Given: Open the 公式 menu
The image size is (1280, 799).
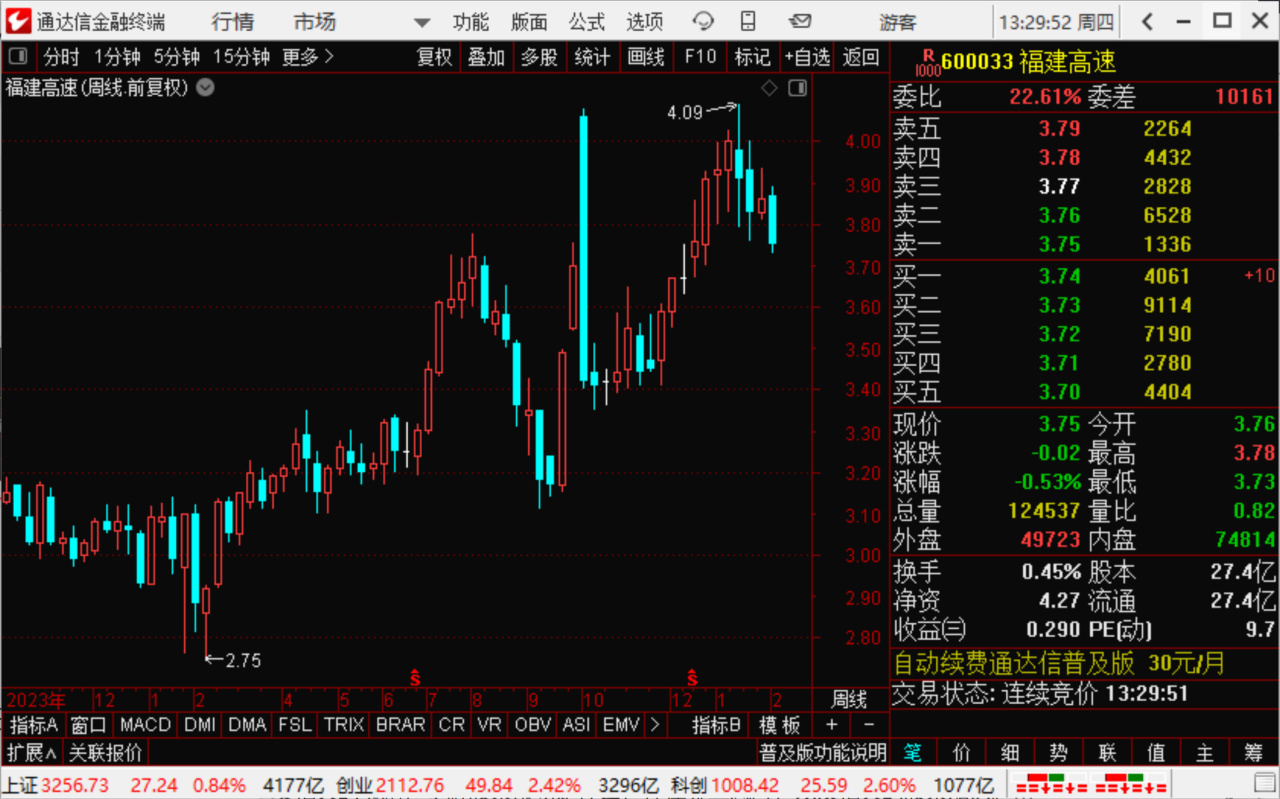Looking at the screenshot, I should tap(587, 21).
